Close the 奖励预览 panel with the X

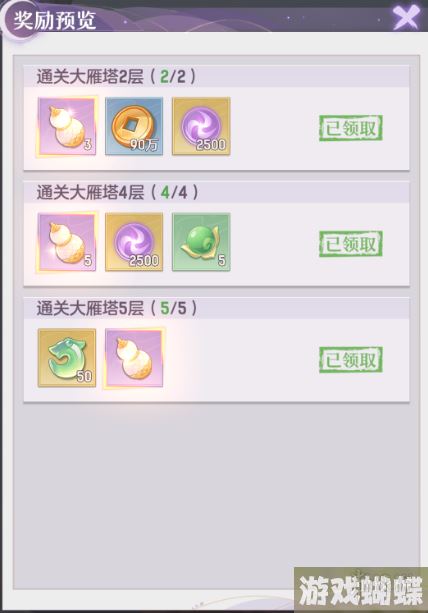click(x=406, y=17)
